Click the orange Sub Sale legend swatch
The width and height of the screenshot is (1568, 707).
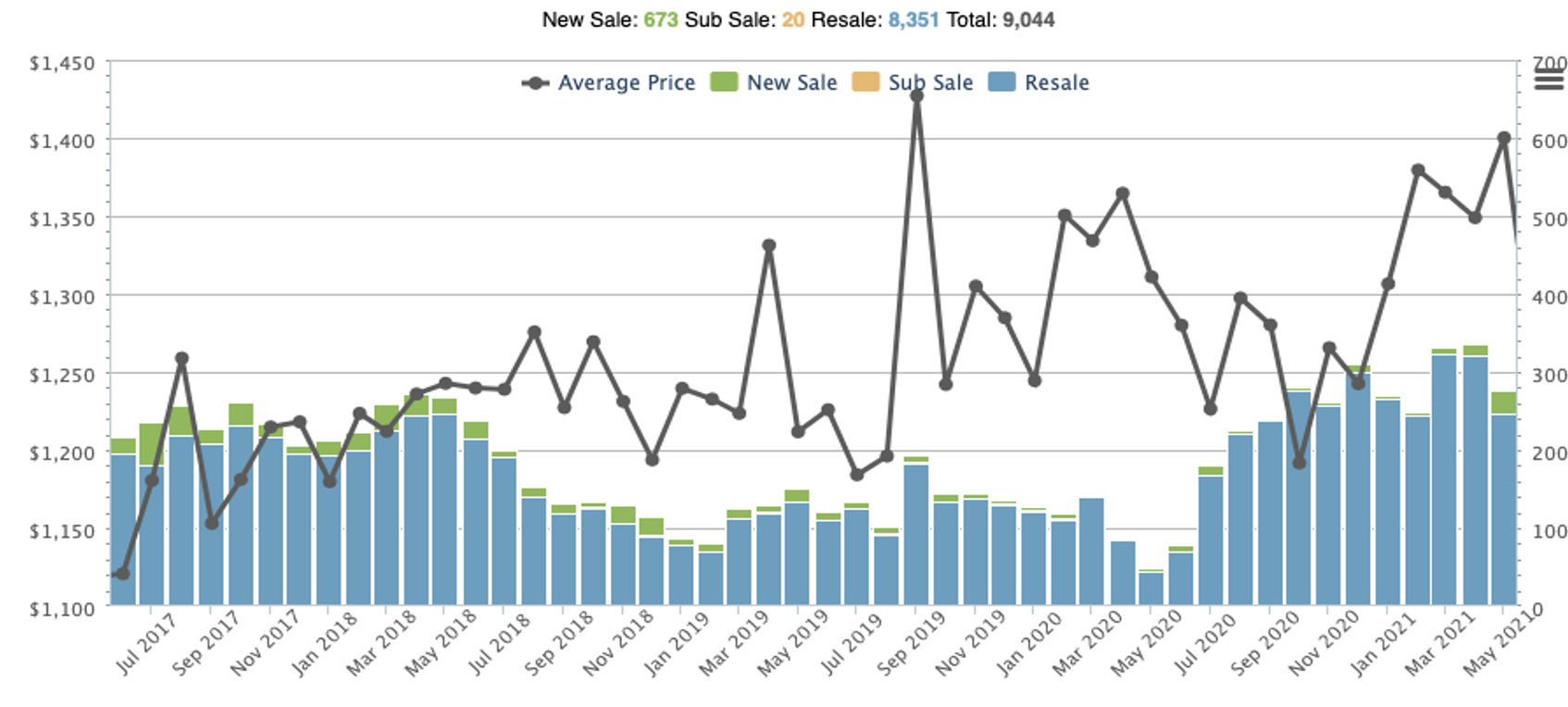coord(865,82)
